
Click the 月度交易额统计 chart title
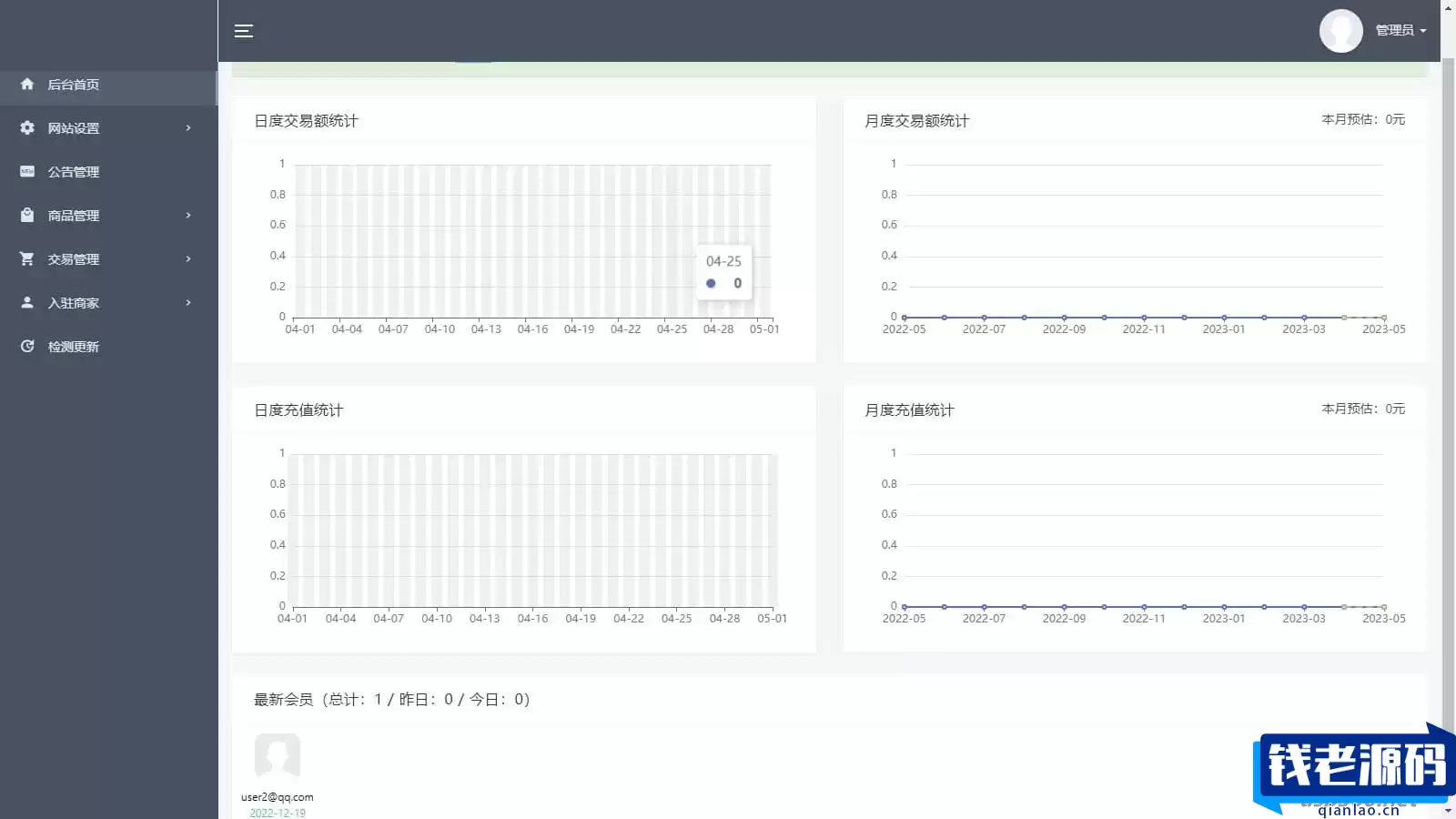pyautogui.click(x=916, y=121)
